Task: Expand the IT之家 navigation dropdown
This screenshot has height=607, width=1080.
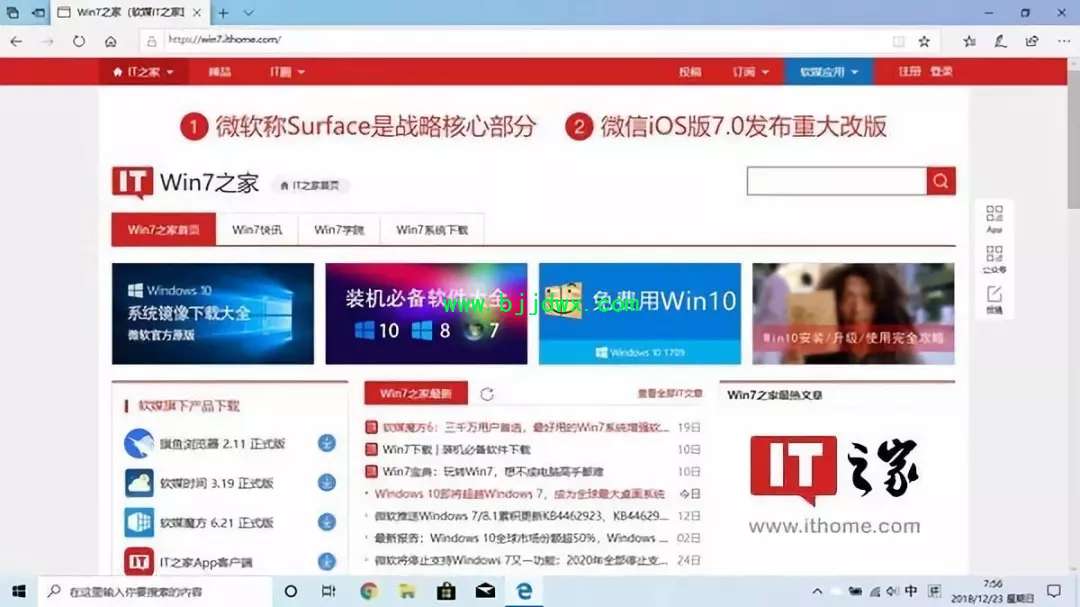Action: click(143, 72)
